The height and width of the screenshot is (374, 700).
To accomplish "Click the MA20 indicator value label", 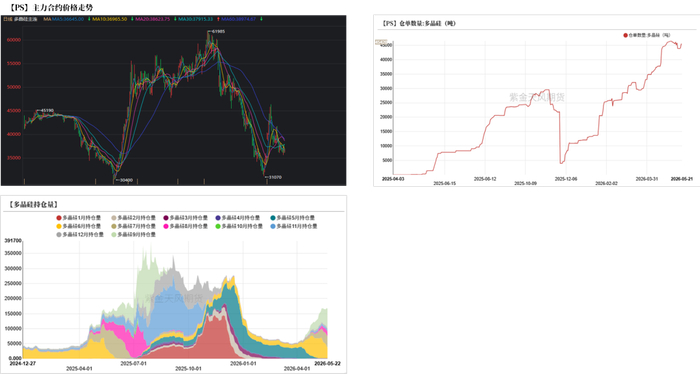I will [152, 19].
